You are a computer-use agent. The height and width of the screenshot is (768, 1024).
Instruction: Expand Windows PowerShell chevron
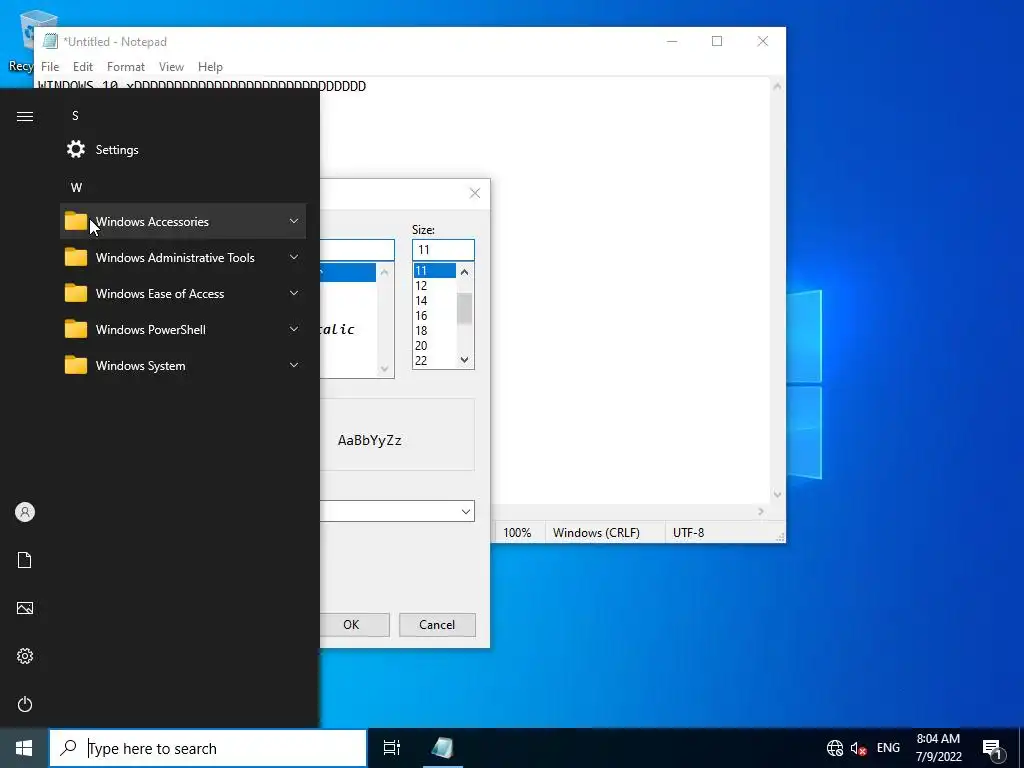point(294,329)
